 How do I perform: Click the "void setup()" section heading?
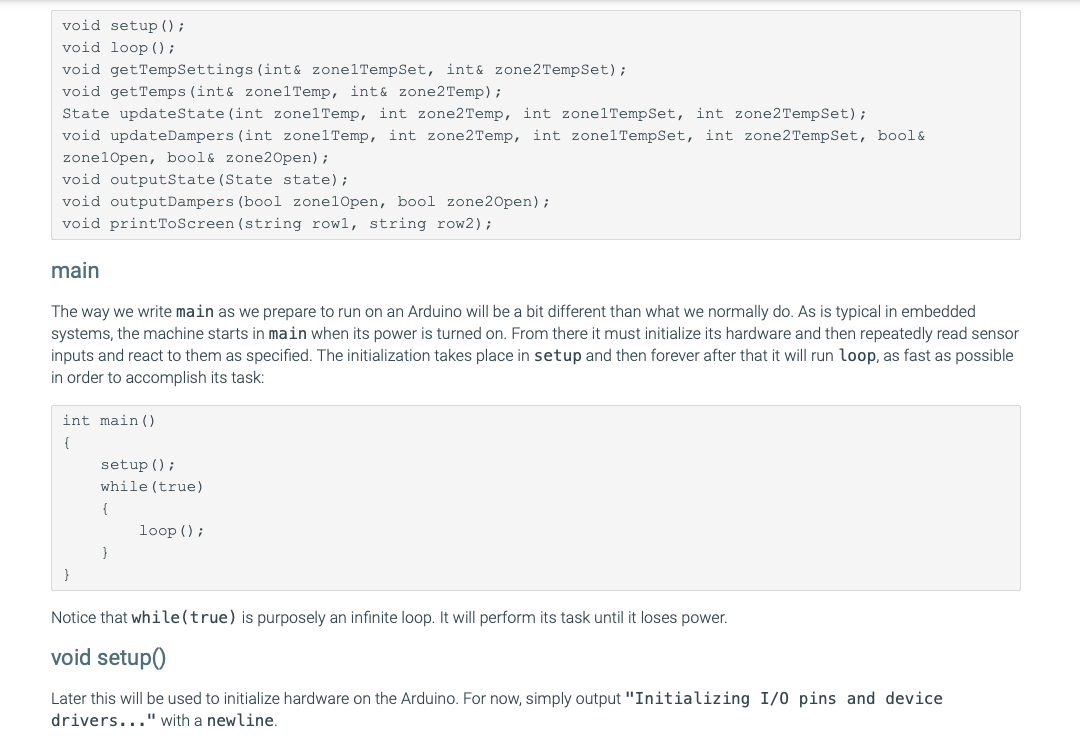pyautogui.click(x=108, y=657)
